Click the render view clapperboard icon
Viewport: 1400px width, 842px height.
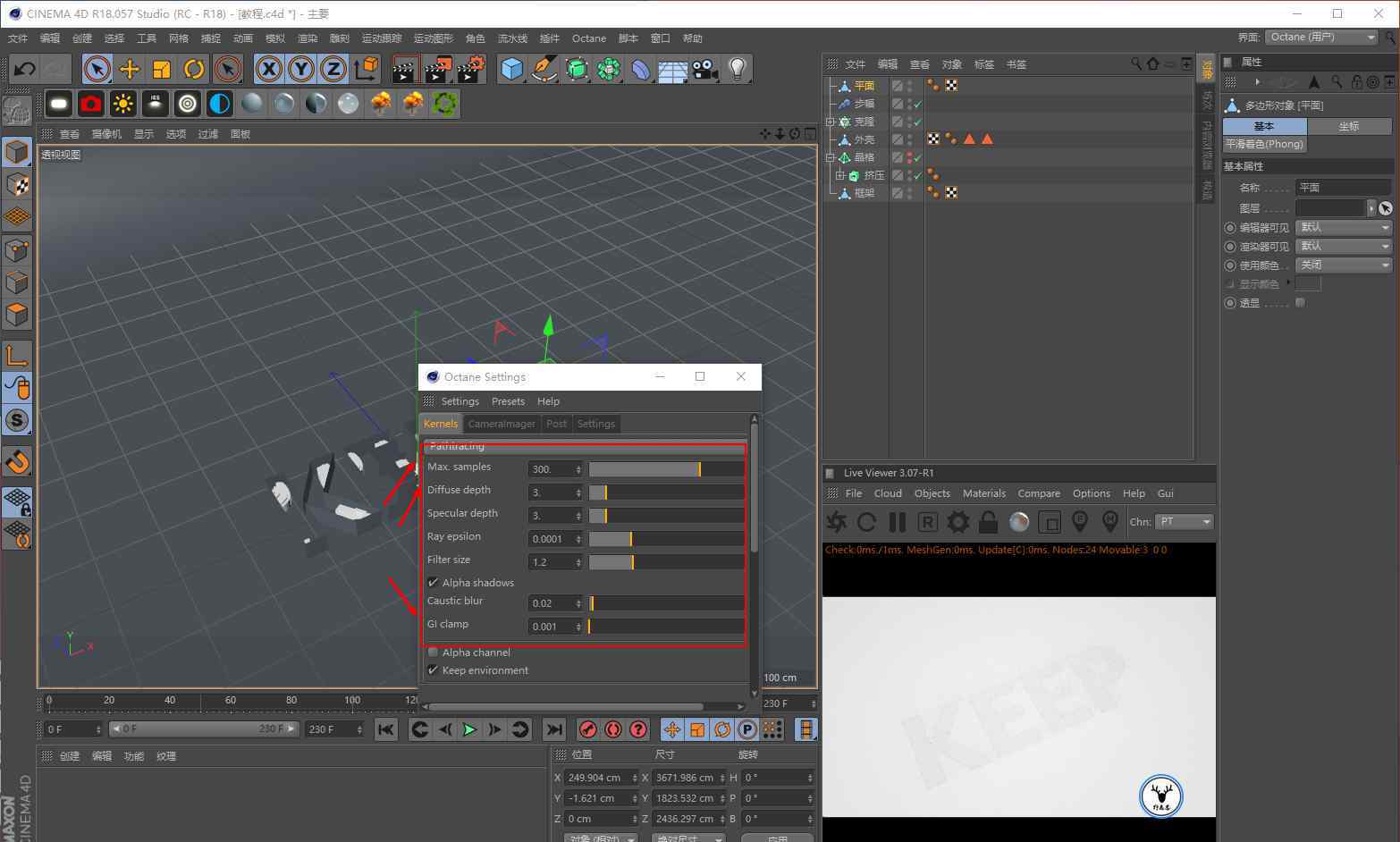click(405, 69)
